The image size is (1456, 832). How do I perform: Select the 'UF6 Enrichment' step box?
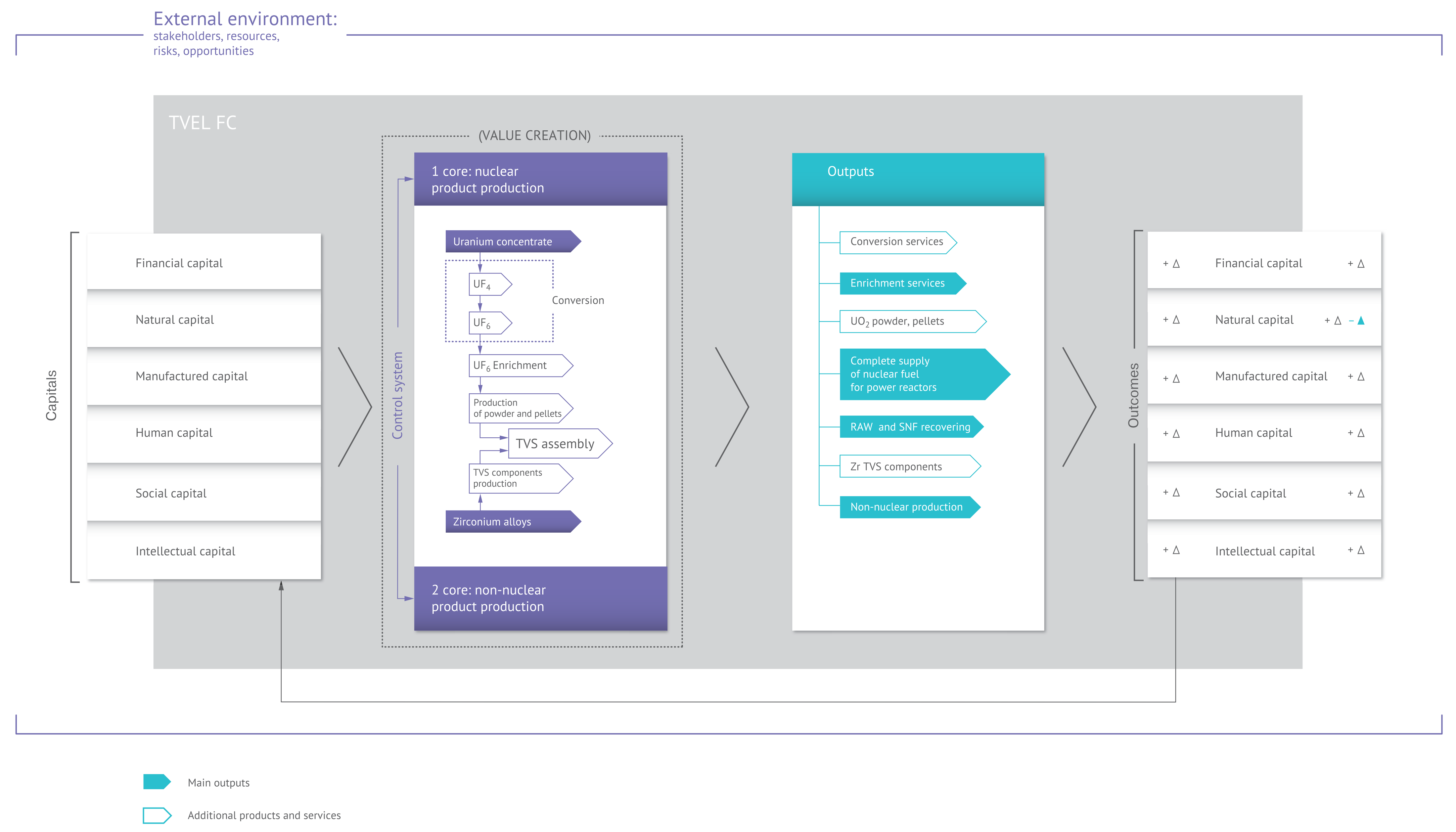tap(521, 366)
